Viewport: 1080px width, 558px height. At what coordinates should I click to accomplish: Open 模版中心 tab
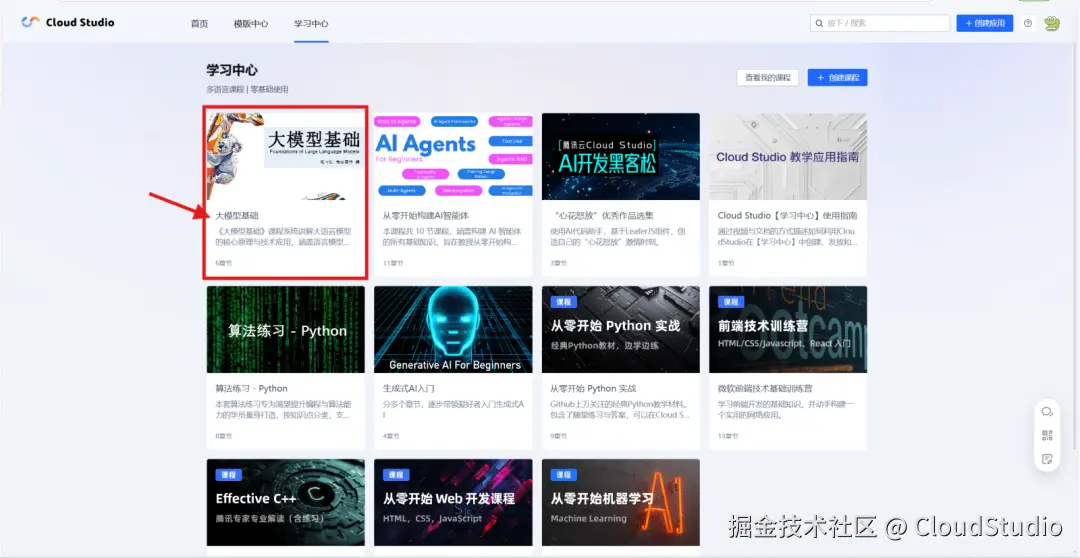pos(251,23)
